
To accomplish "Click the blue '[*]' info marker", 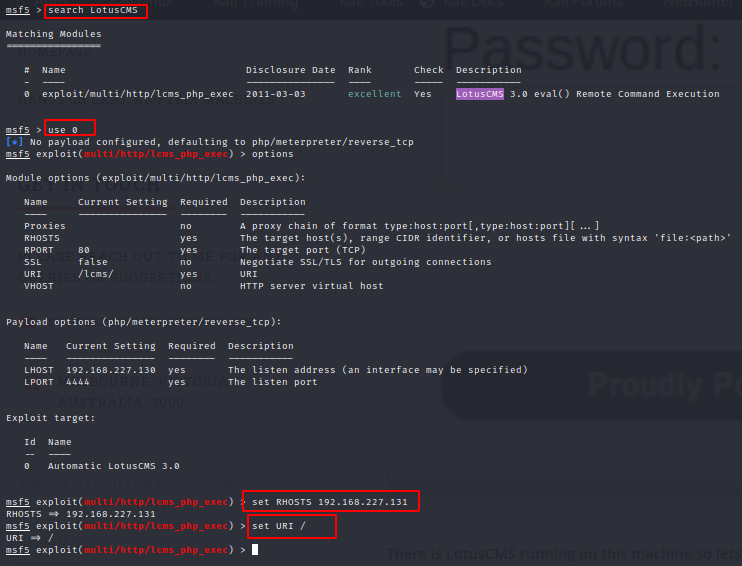I will click(14, 142).
